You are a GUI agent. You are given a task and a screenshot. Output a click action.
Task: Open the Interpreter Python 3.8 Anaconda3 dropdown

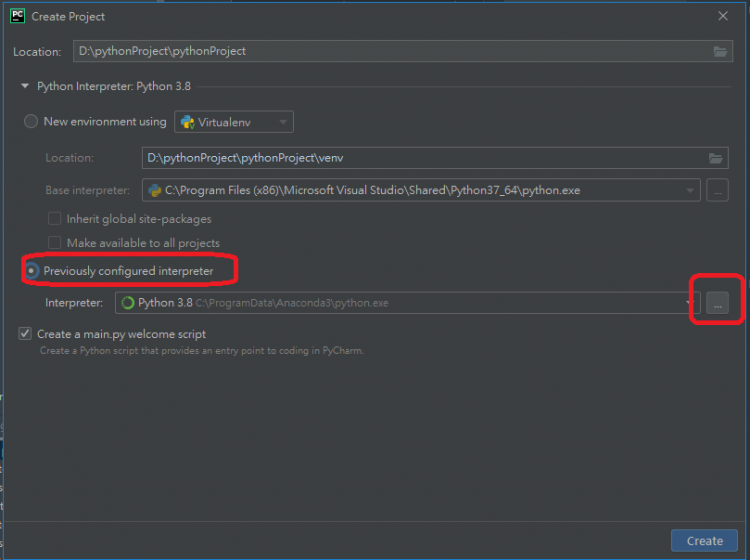pyautogui.click(x=689, y=303)
